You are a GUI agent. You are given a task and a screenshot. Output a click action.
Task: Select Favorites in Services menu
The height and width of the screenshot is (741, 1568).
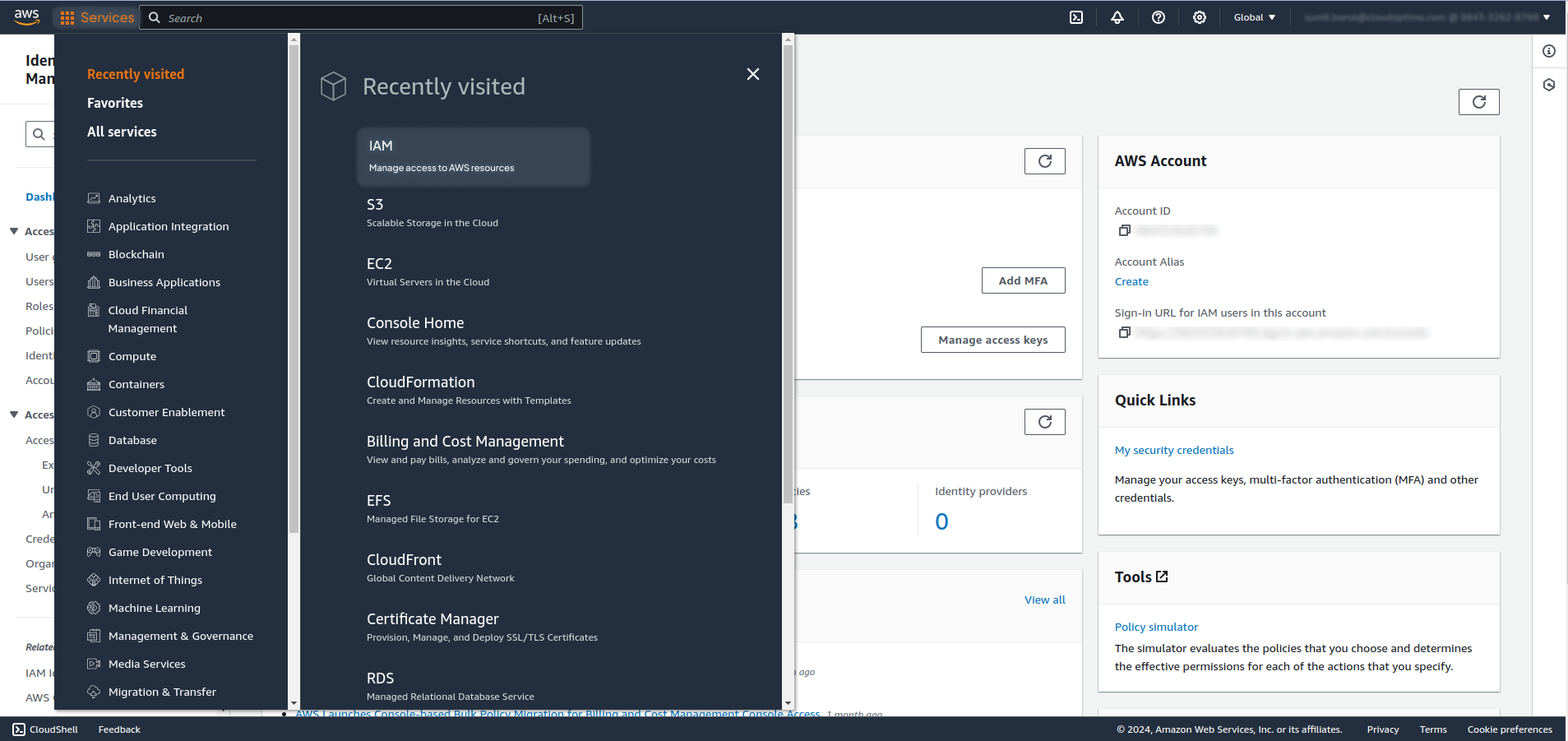(115, 103)
